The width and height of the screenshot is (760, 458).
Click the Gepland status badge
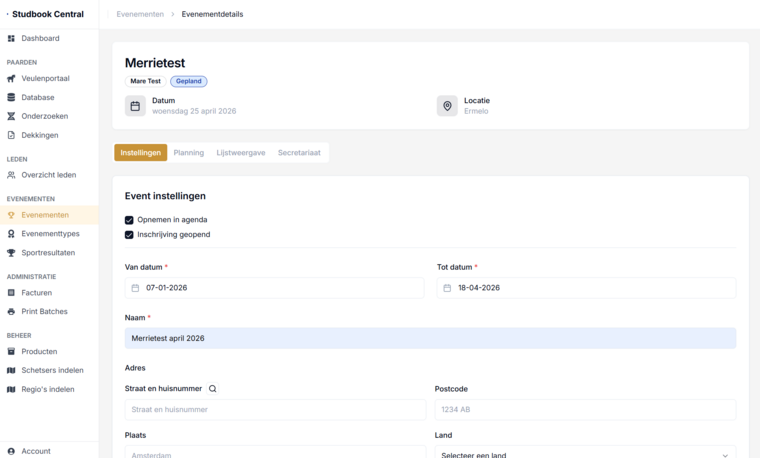tap(189, 81)
